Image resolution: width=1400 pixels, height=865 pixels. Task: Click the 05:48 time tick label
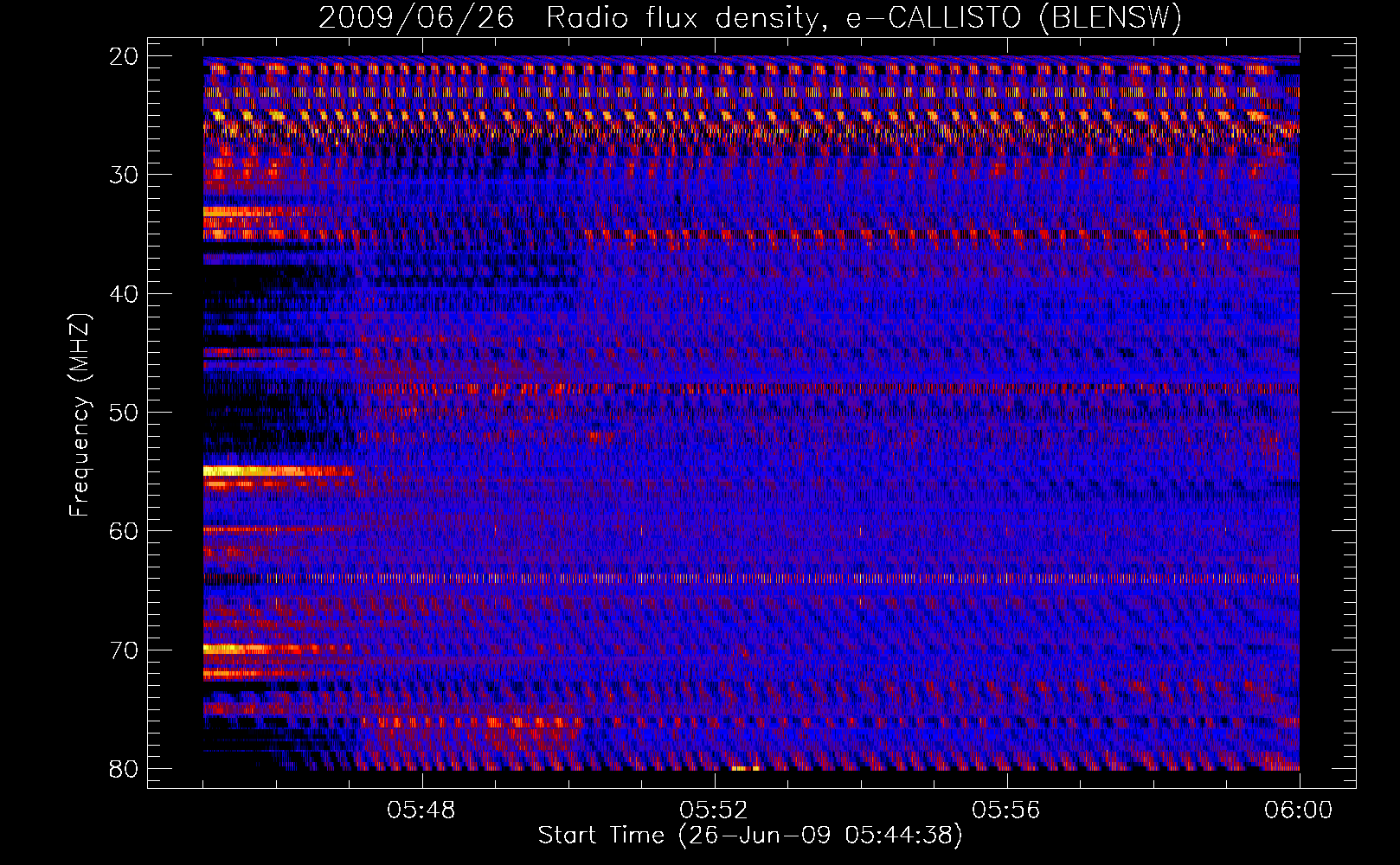[x=422, y=811]
